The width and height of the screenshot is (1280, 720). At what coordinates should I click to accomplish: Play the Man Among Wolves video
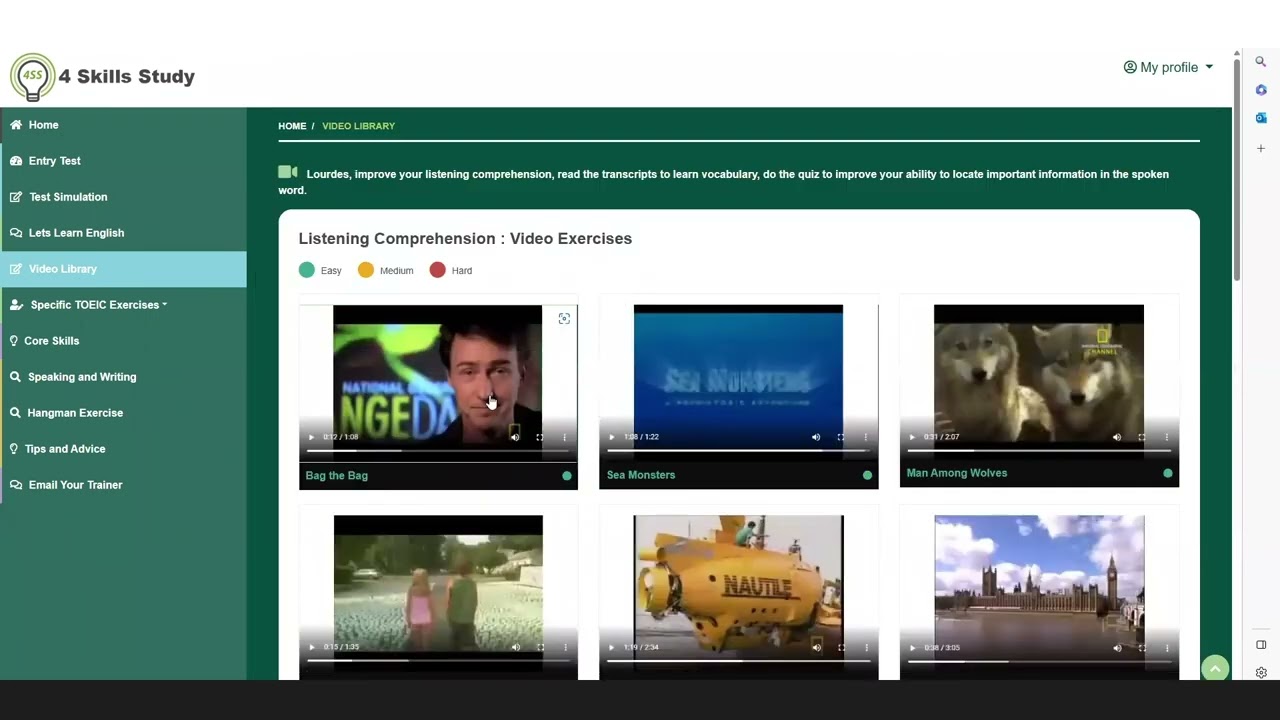tap(912, 437)
